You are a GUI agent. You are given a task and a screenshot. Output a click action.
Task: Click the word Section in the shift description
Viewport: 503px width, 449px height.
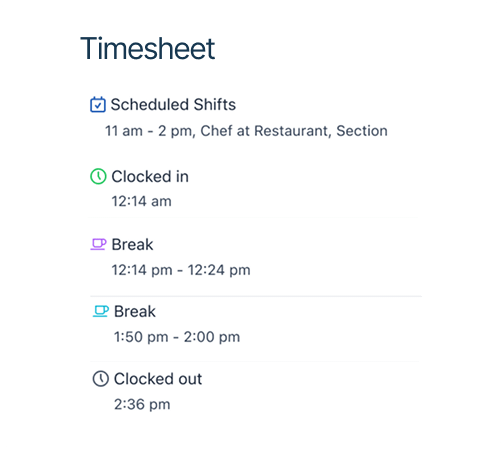(x=362, y=131)
